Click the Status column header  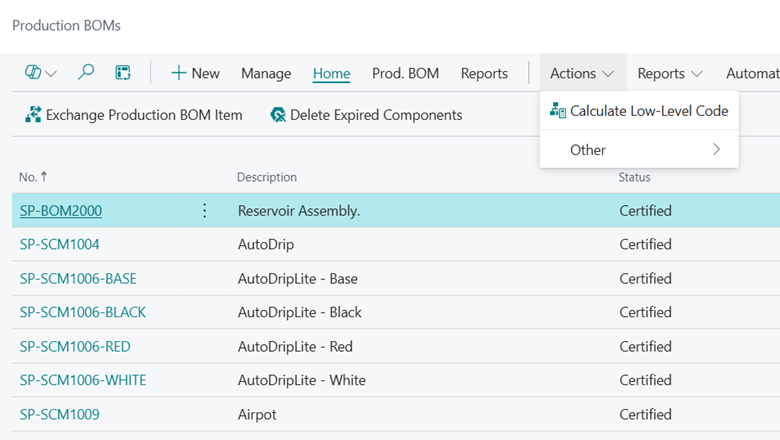634,177
